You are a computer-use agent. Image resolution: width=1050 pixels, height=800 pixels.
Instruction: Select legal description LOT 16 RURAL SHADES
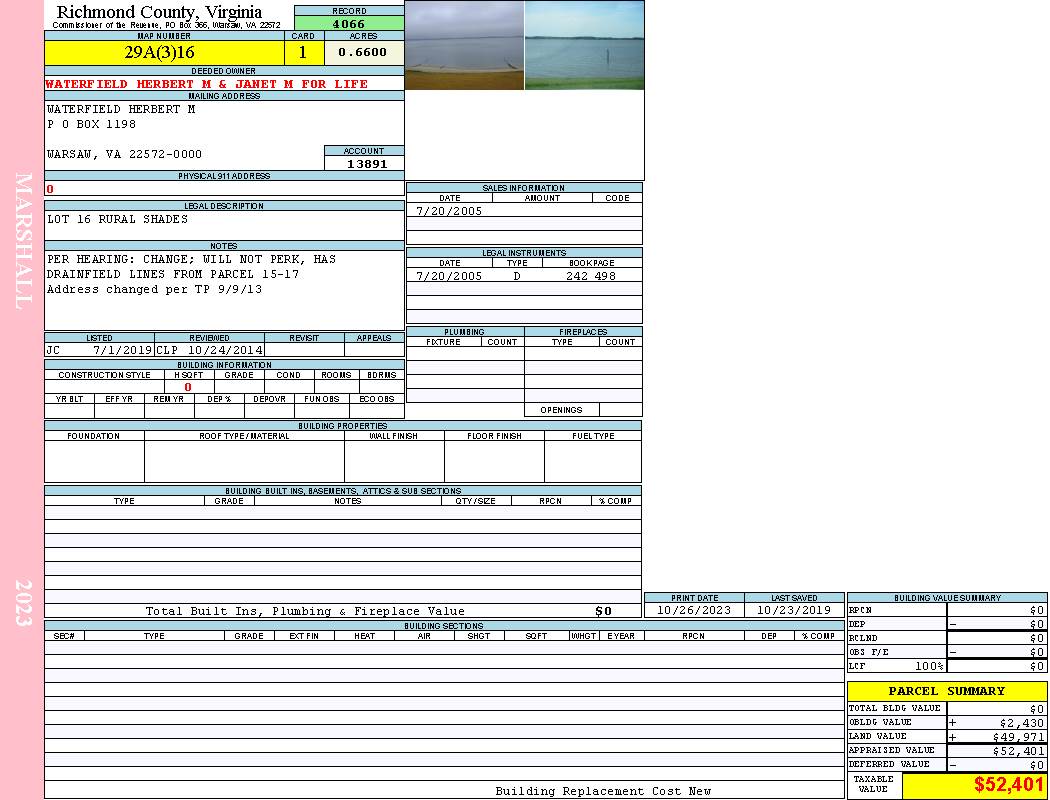click(118, 219)
